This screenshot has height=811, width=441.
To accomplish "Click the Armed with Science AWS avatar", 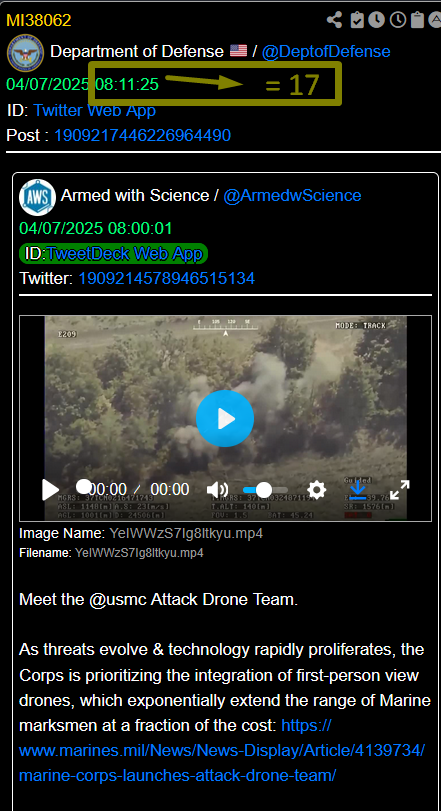I will click(x=37, y=197).
